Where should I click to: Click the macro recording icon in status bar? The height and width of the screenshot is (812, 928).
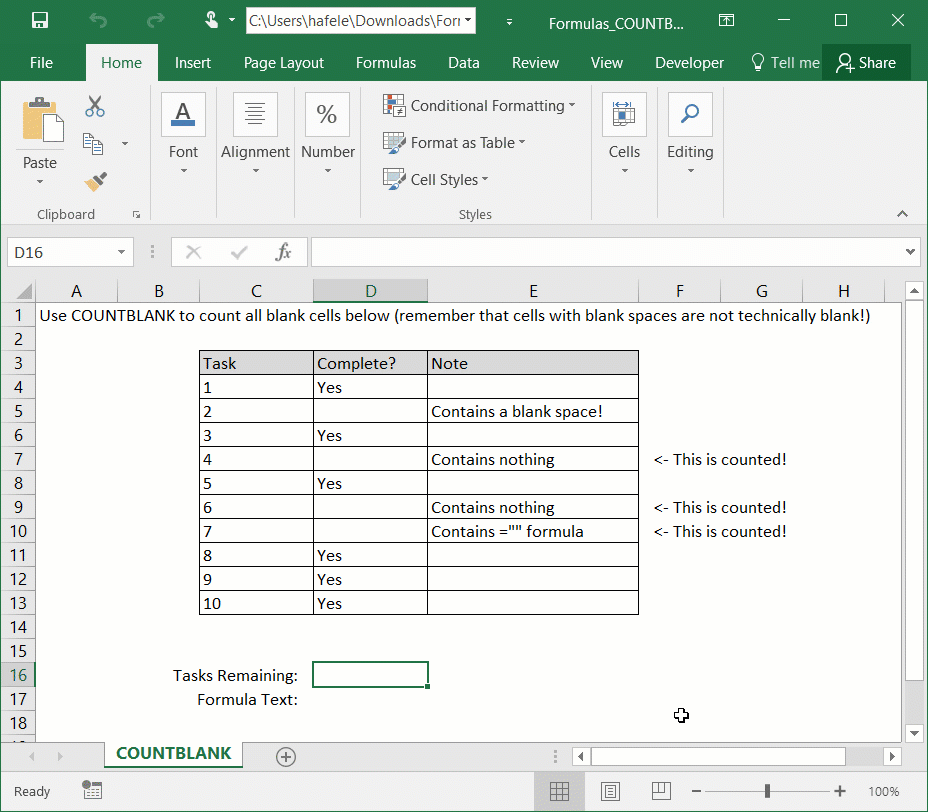coord(92,790)
